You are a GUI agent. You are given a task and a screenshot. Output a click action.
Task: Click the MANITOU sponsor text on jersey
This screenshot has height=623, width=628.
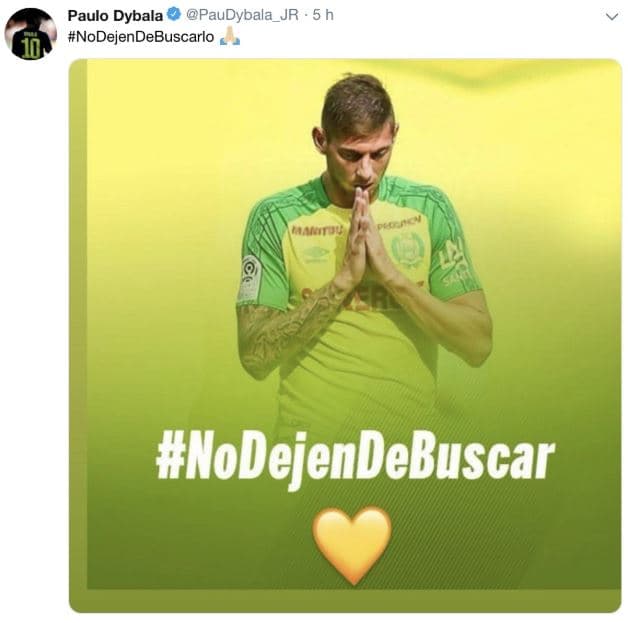[x=317, y=230]
